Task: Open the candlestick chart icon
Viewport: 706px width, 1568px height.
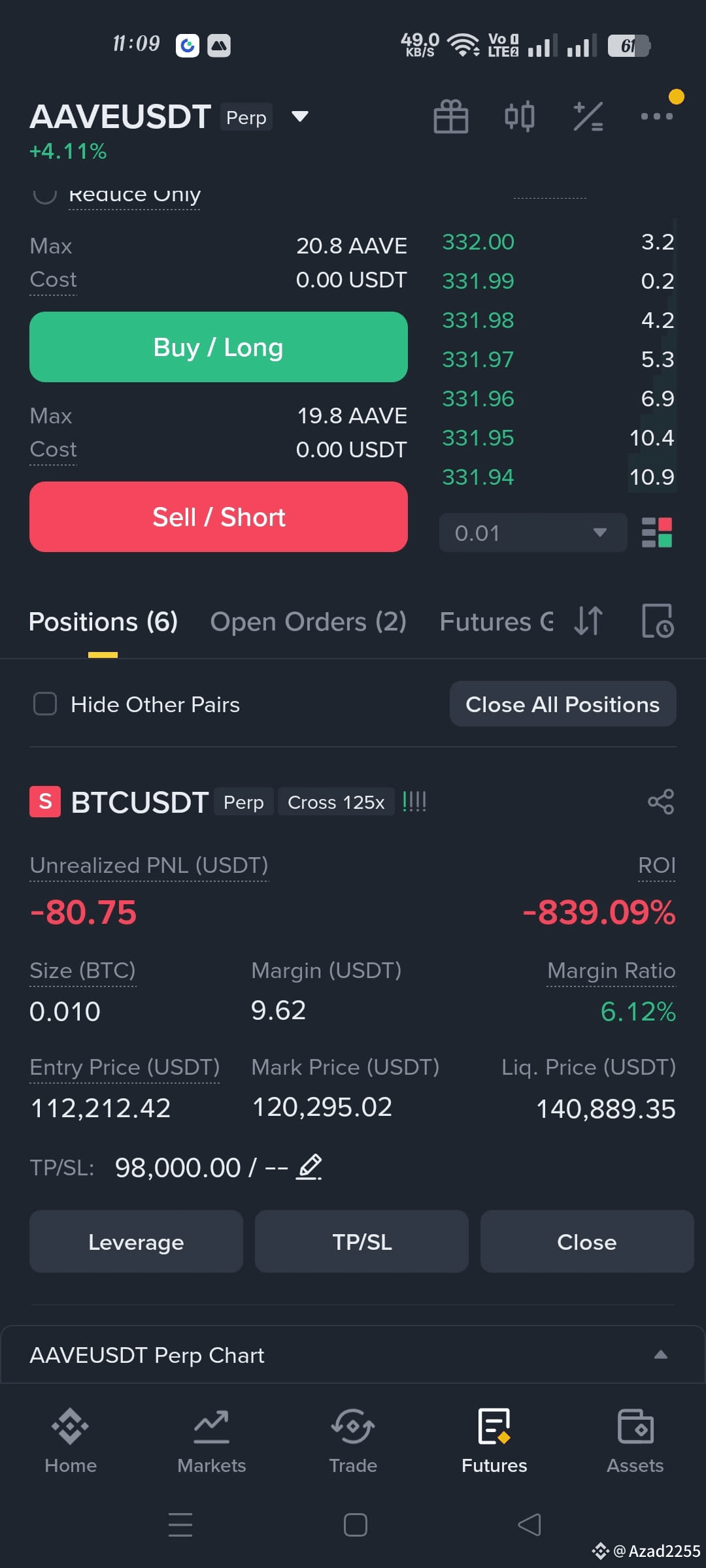Action: tap(520, 117)
